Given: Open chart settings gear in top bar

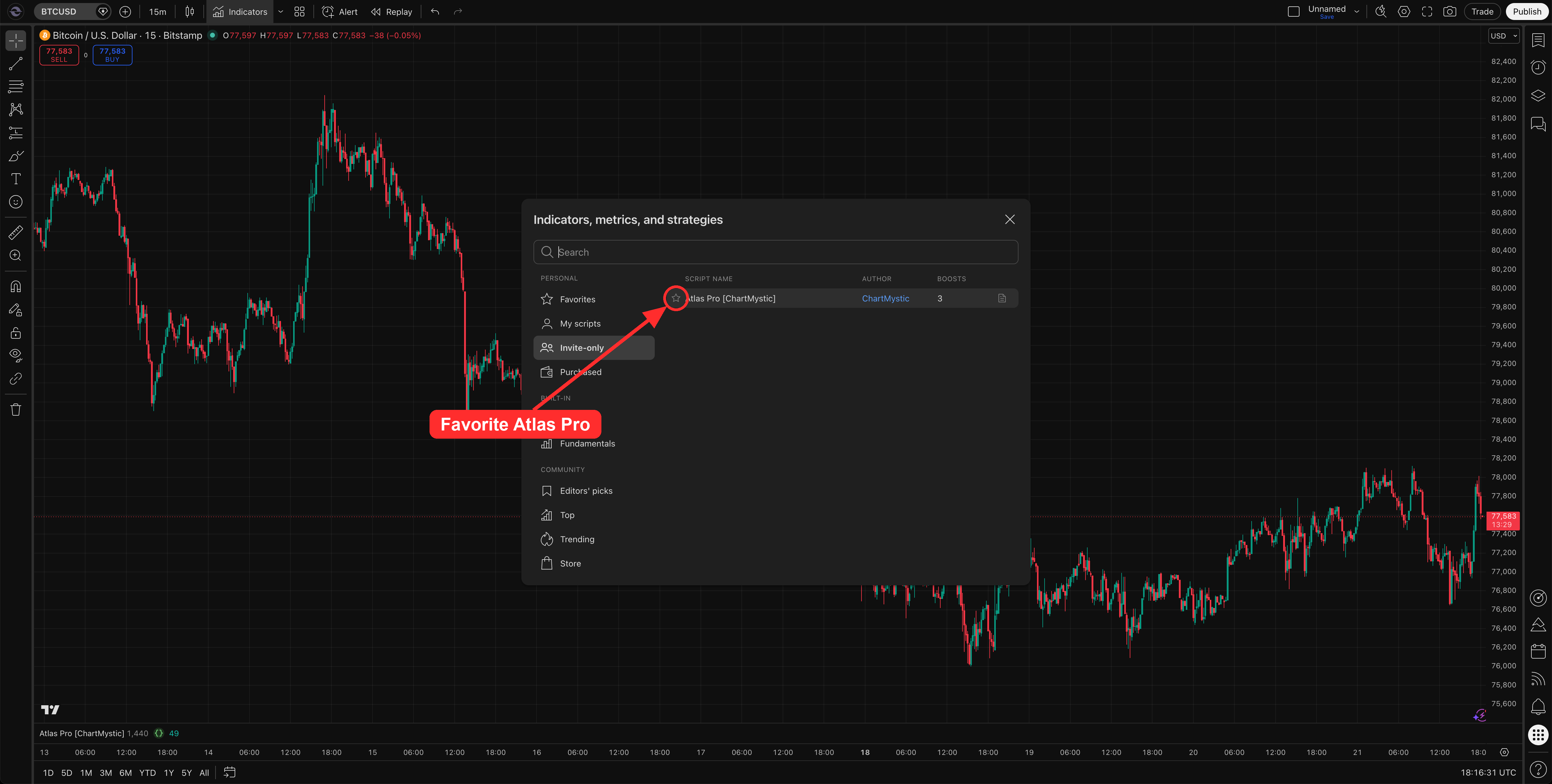Looking at the screenshot, I should coord(1404,12).
